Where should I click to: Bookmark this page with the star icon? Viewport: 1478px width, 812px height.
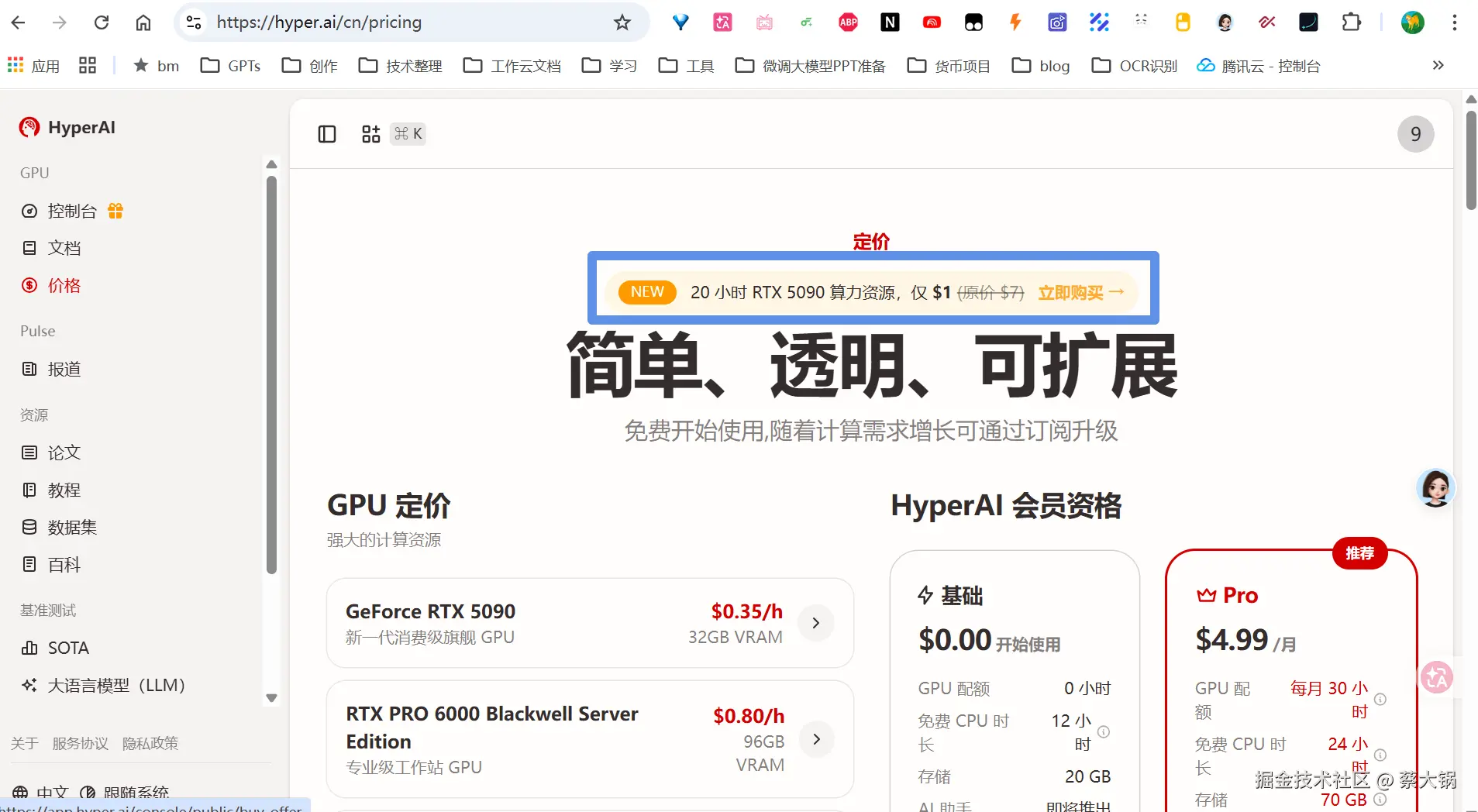tap(622, 22)
